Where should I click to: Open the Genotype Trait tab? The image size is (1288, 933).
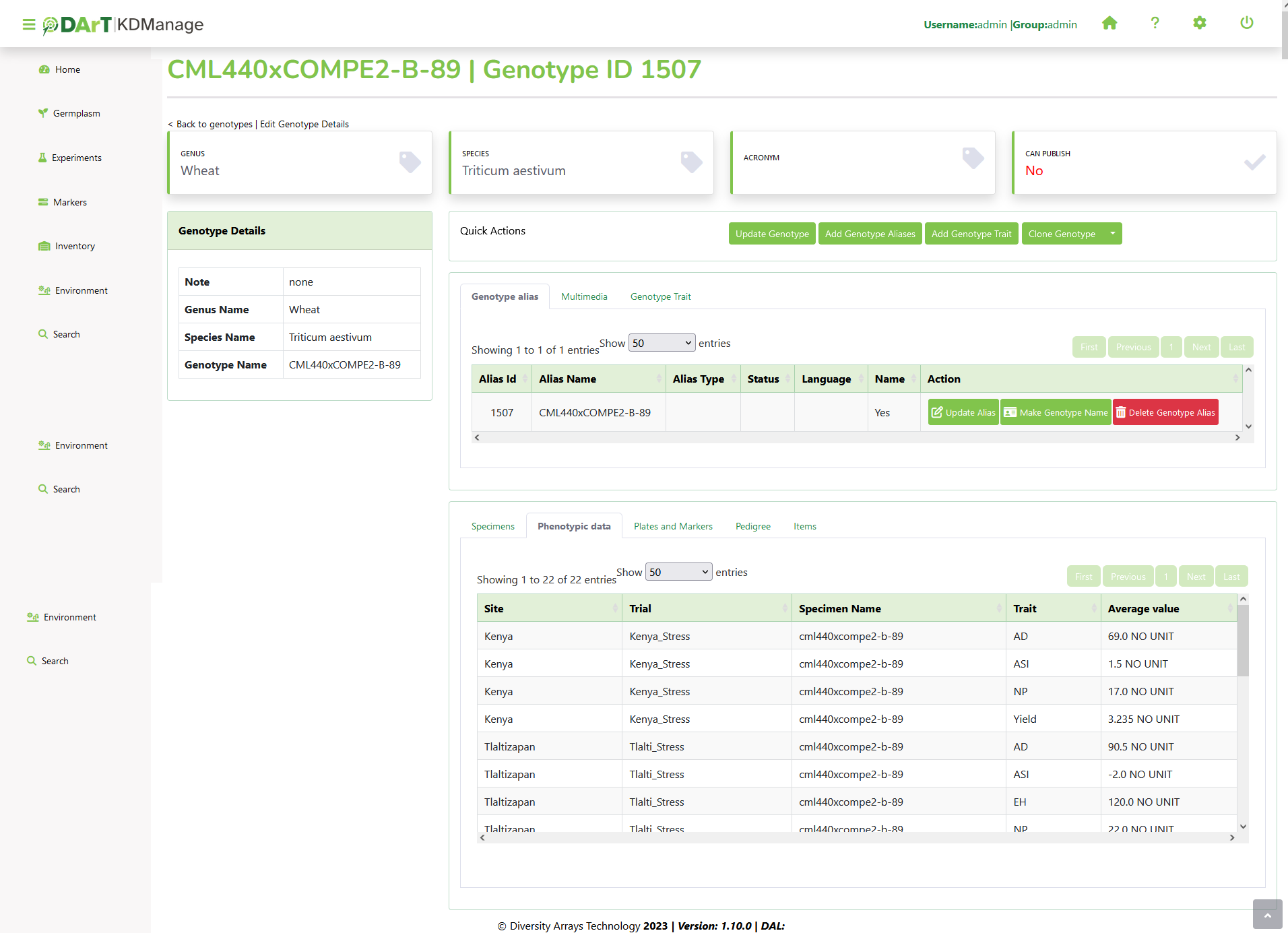tap(660, 296)
